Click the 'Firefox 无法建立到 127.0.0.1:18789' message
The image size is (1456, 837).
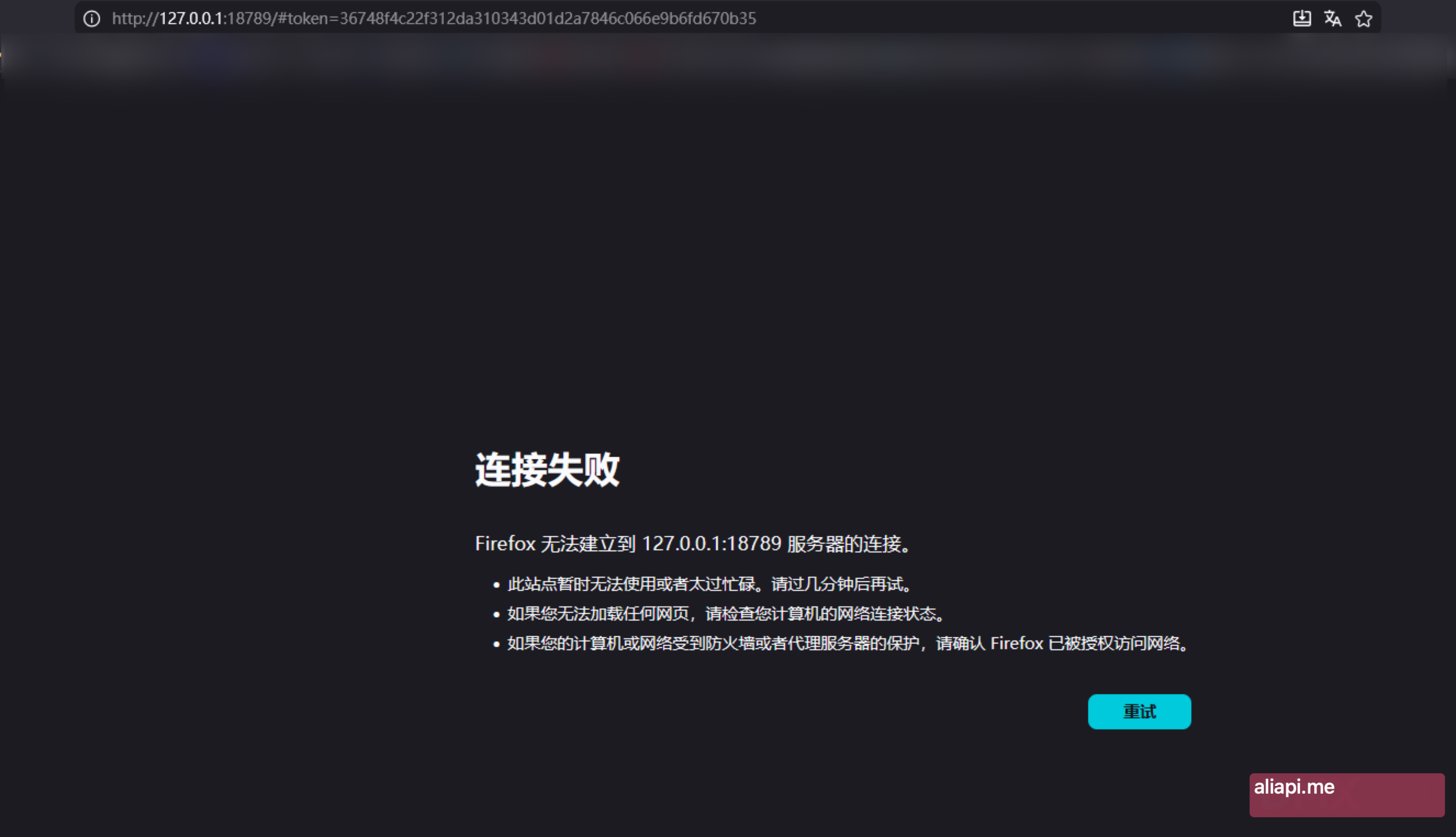[693, 543]
